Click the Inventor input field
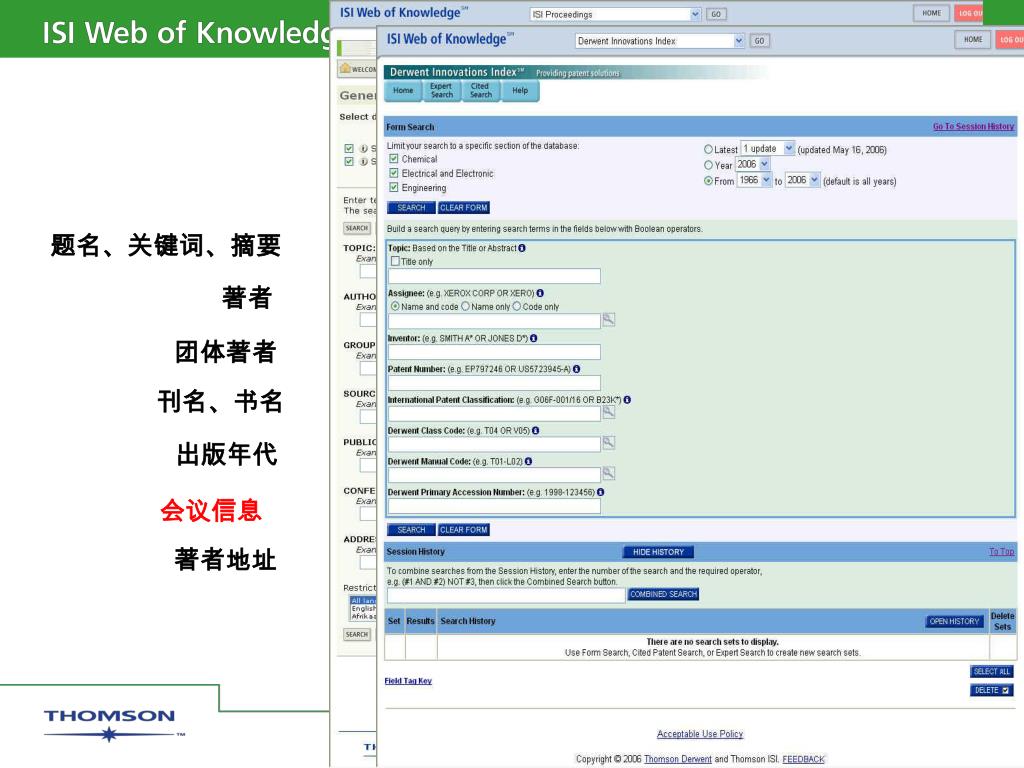 click(x=494, y=352)
